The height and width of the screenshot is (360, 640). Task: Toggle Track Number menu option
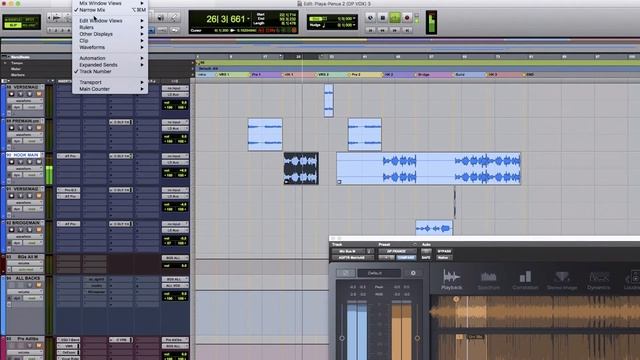[110, 71]
